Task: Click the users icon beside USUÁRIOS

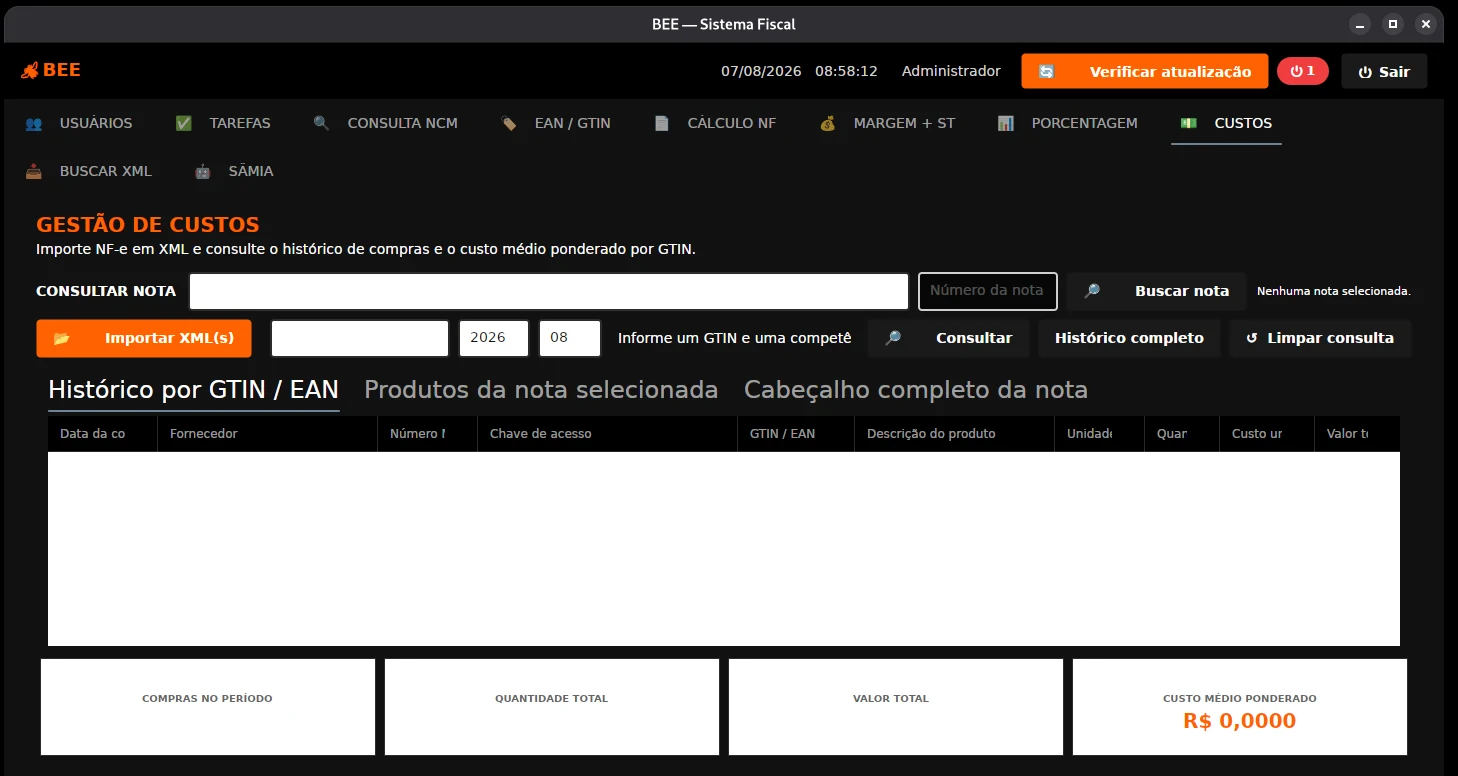Action: pyautogui.click(x=34, y=124)
